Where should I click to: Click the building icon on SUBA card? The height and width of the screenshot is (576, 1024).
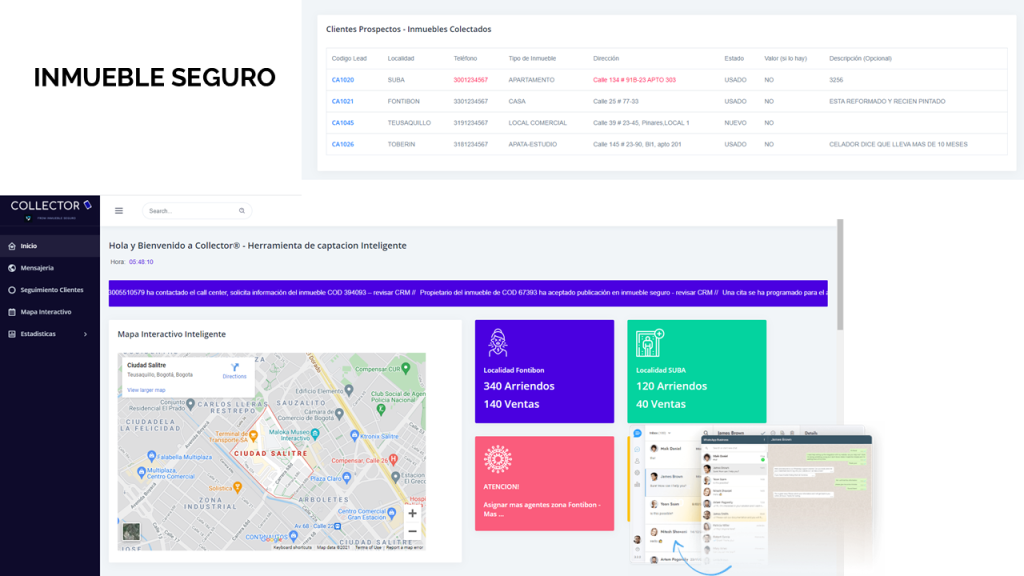(650, 343)
